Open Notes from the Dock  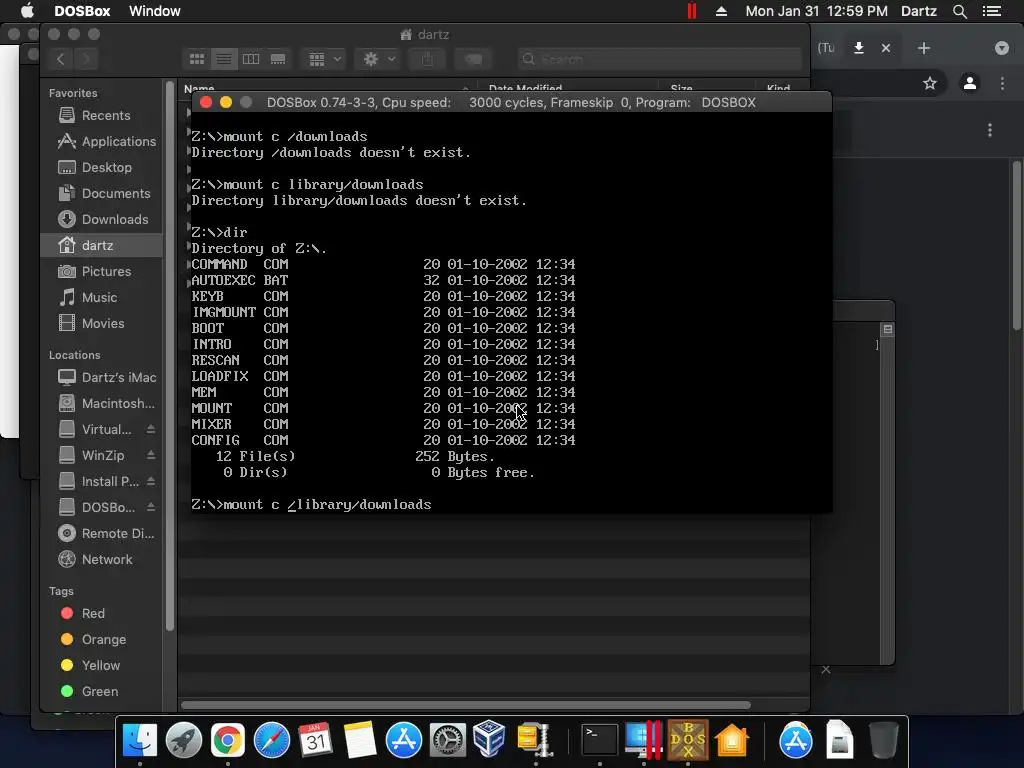click(360, 740)
